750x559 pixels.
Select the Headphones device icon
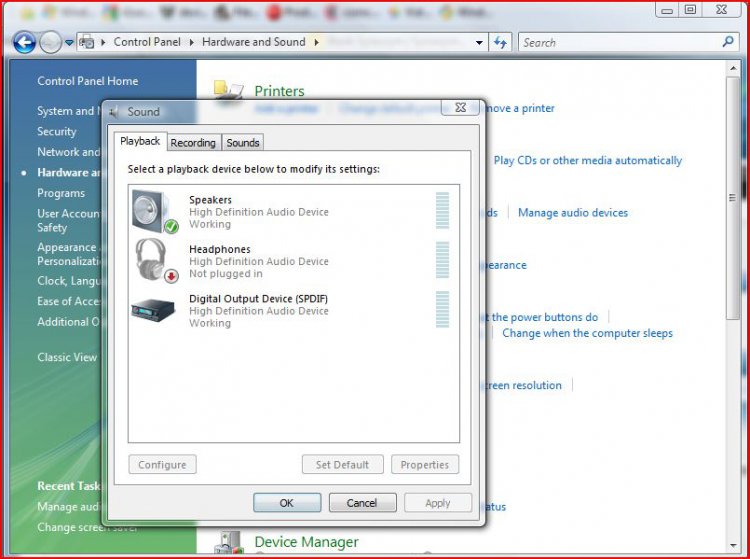156,261
